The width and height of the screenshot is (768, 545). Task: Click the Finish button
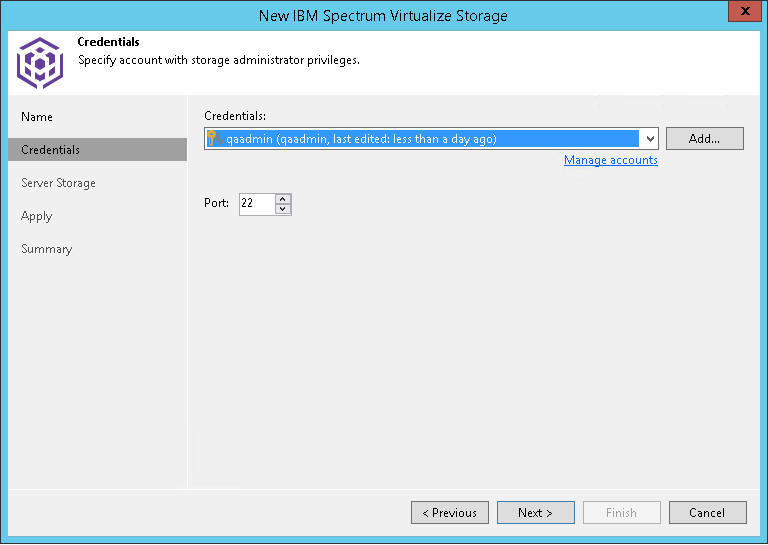click(x=622, y=513)
